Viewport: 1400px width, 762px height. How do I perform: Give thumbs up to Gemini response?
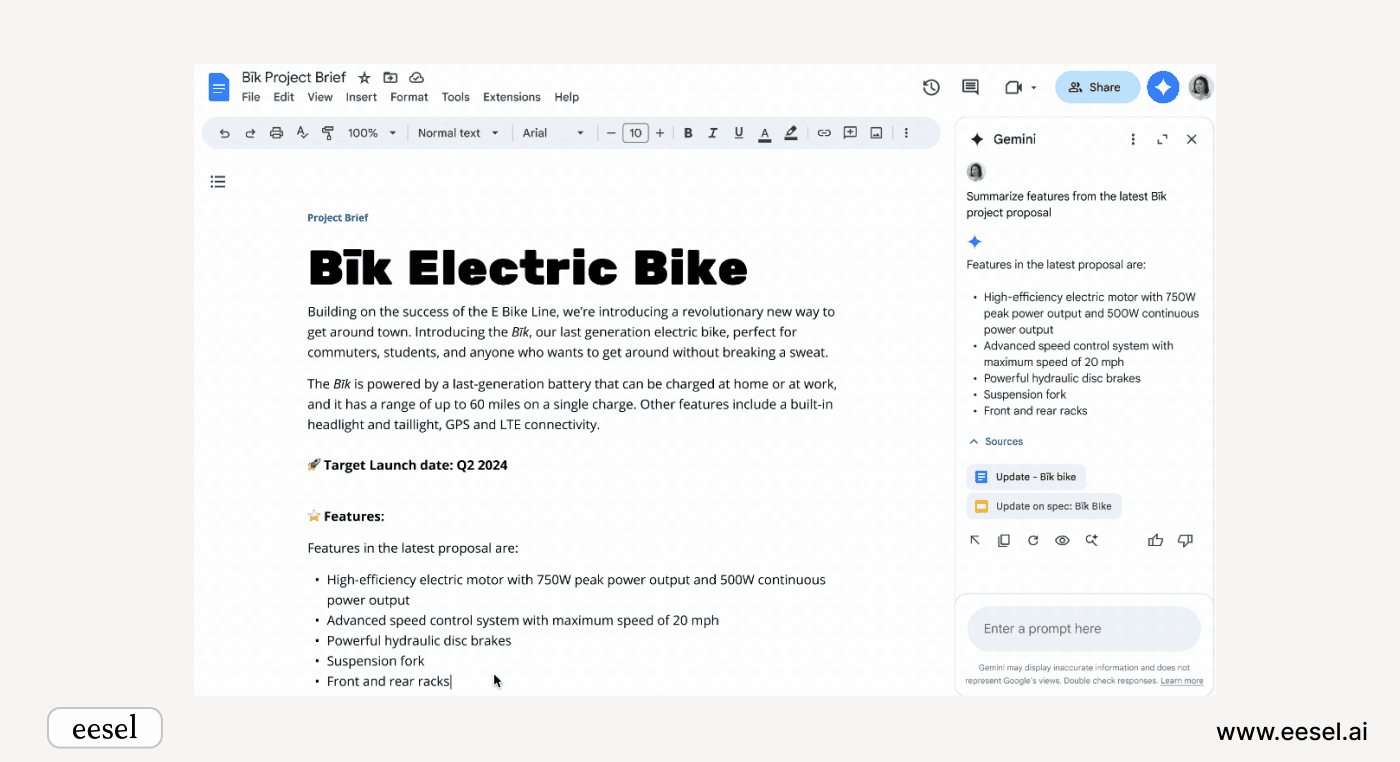(1155, 541)
